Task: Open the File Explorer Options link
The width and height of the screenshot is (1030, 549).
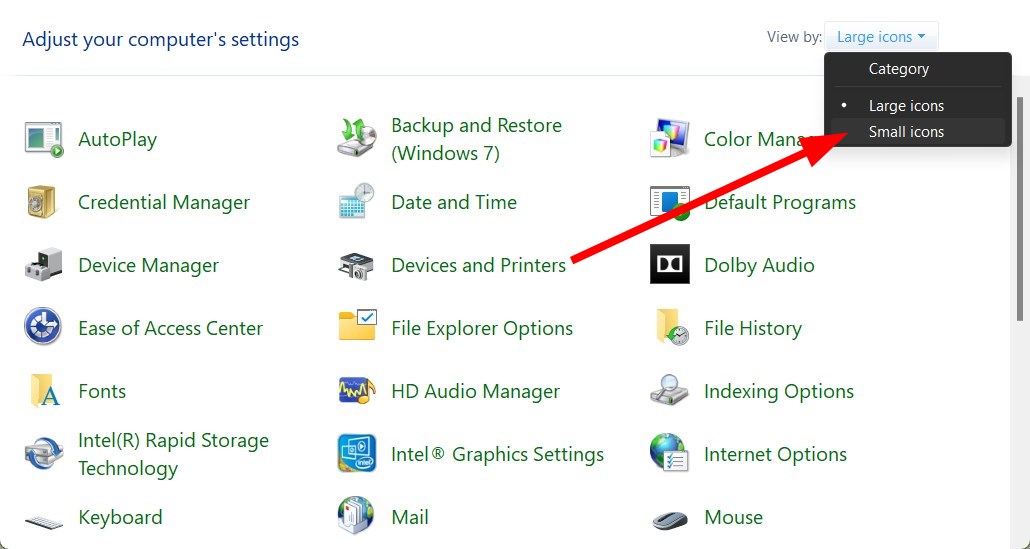Action: 482,328
